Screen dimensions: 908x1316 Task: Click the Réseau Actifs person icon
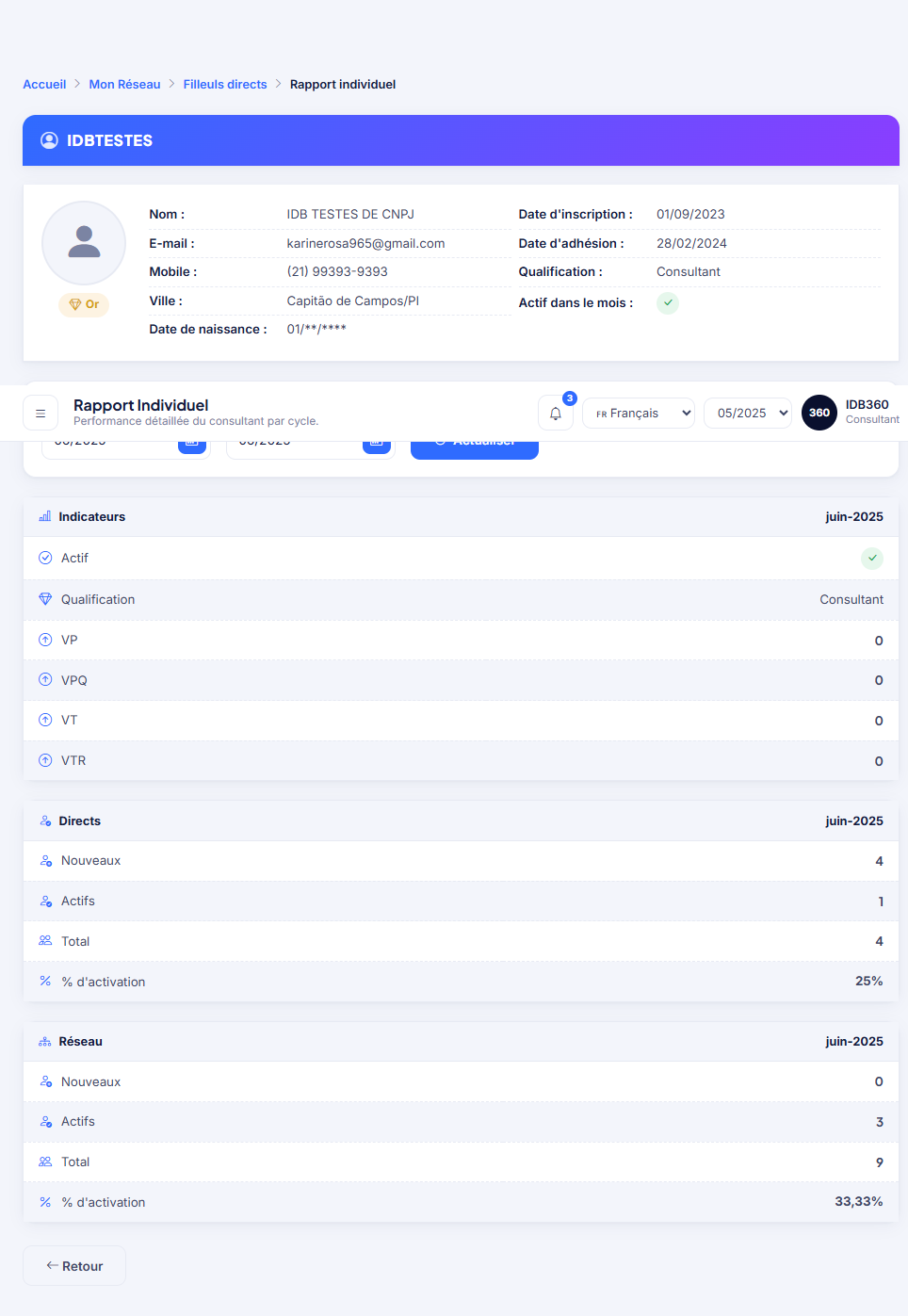pyautogui.click(x=45, y=1121)
